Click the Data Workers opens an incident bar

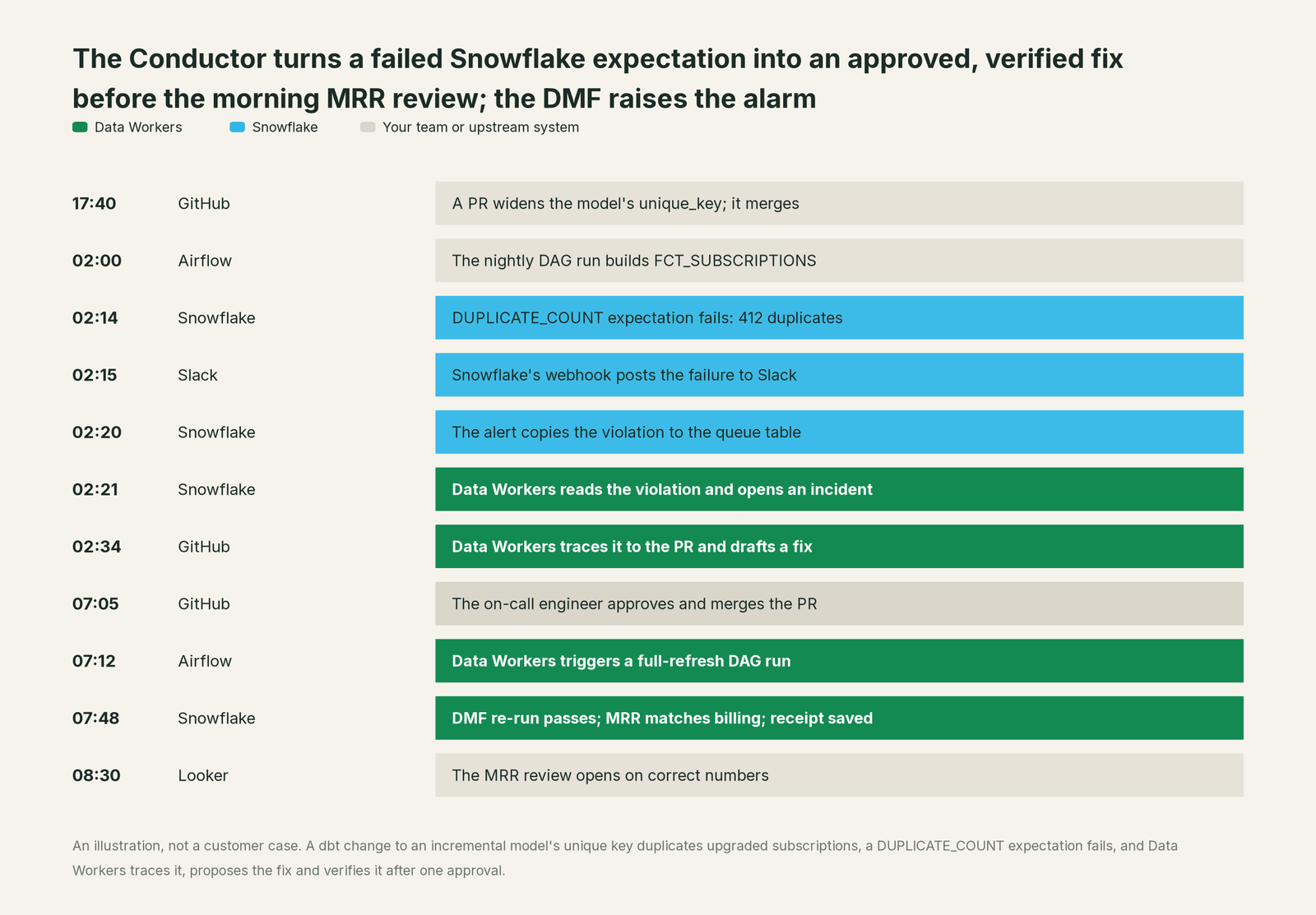(x=839, y=489)
